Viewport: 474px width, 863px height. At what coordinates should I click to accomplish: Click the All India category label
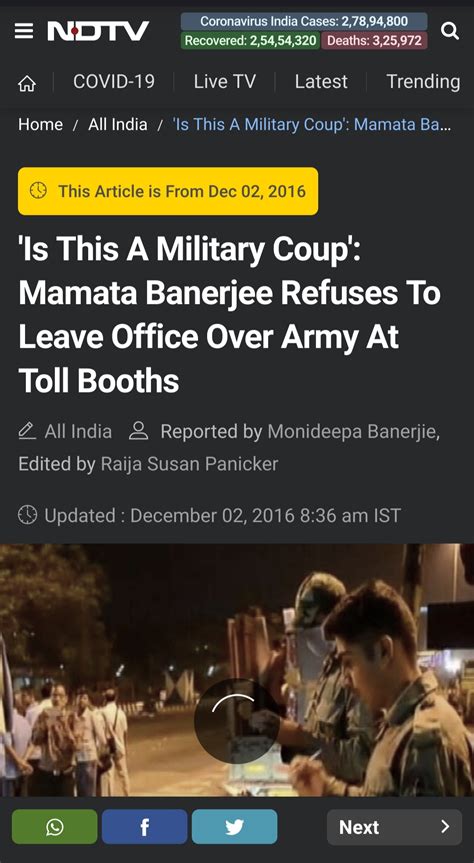pos(78,432)
